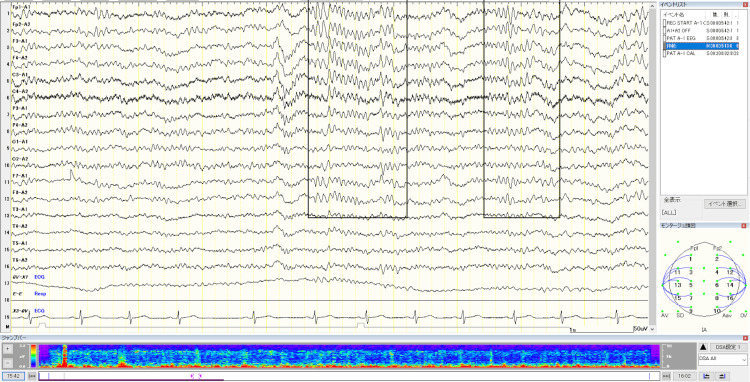Select the A1+A2 OFF event row

pos(700,30)
